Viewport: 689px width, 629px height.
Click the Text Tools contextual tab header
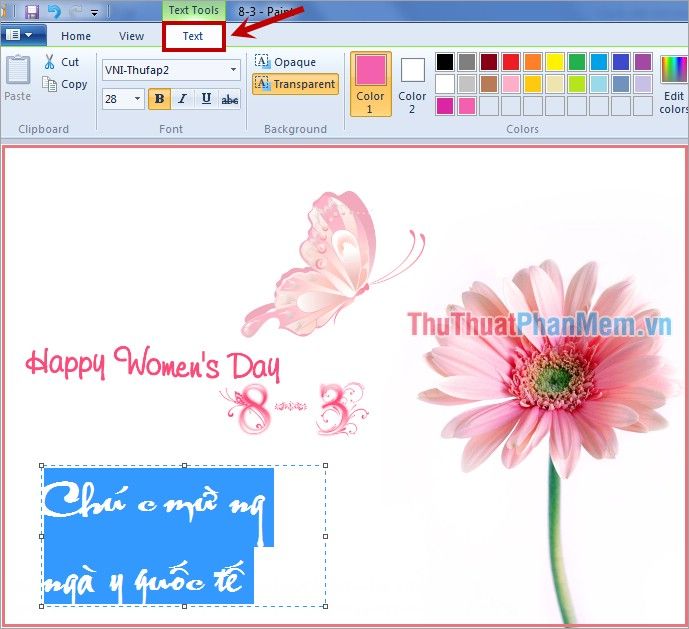click(x=193, y=10)
